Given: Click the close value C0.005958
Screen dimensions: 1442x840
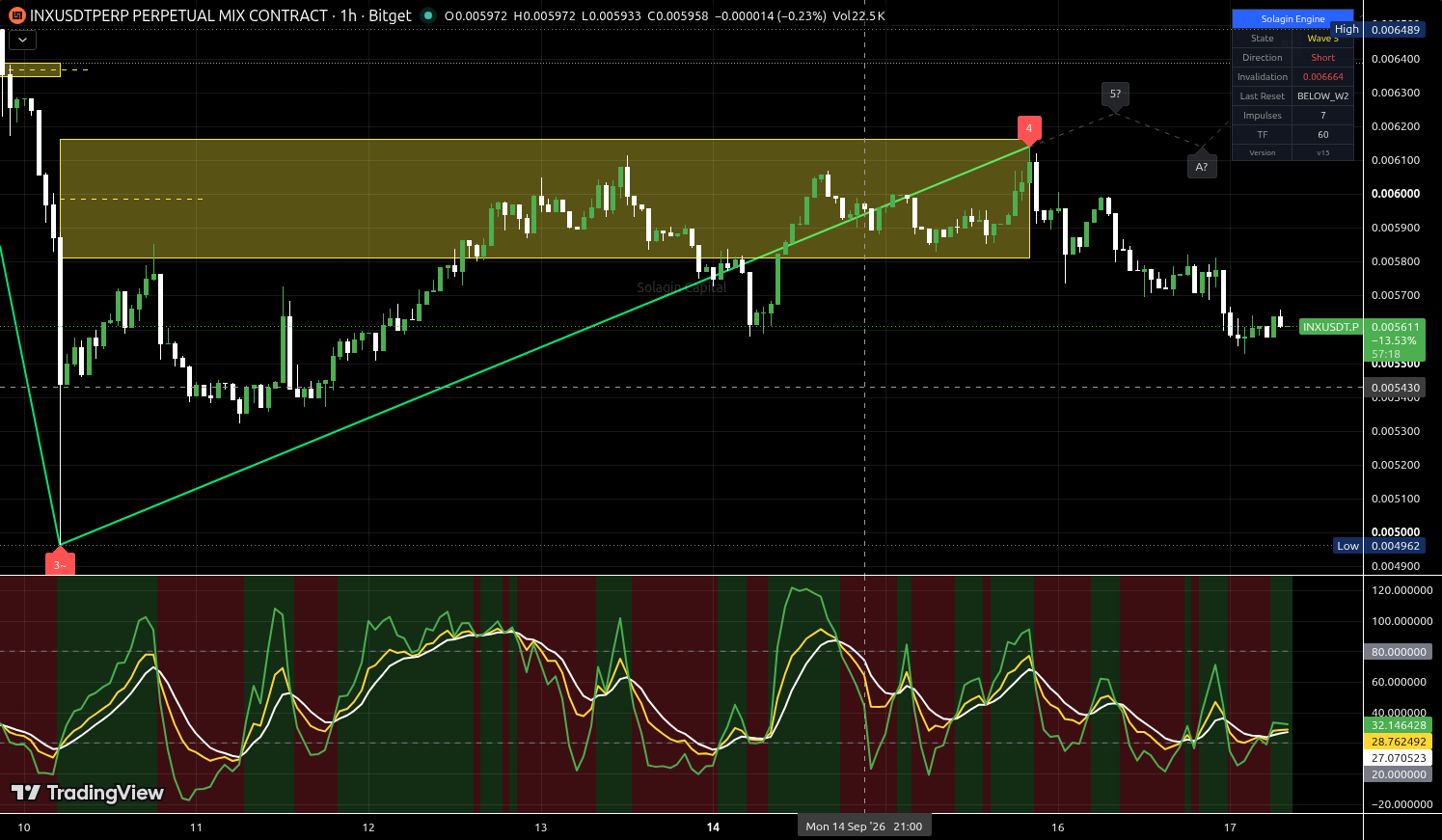Looking at the screenshot, I should tap(678, 15).
